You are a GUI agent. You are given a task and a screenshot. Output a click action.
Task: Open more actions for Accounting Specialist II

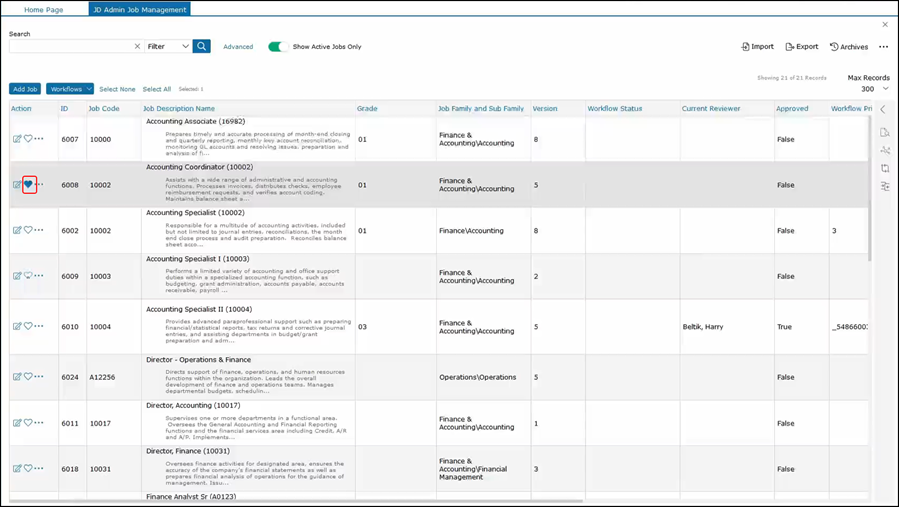click(40, 326)
